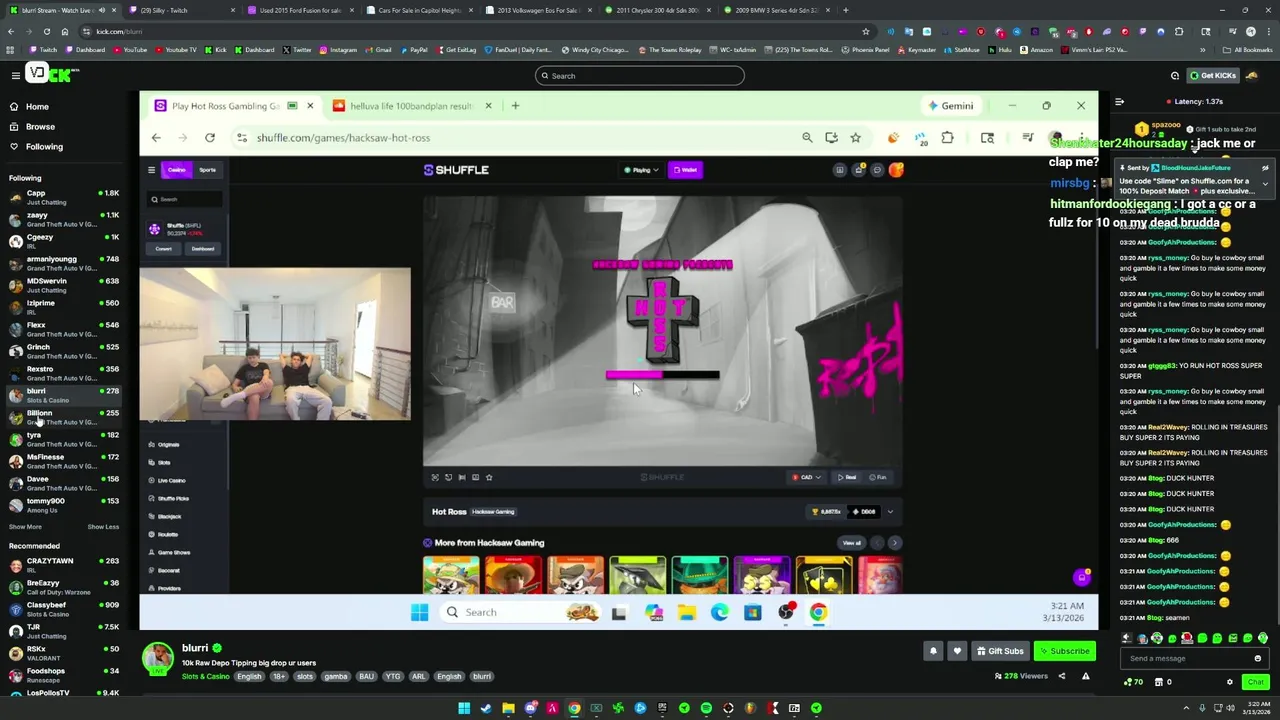Mute the blurri stream tab audio
1280x720 pixels.
point(102,10)
